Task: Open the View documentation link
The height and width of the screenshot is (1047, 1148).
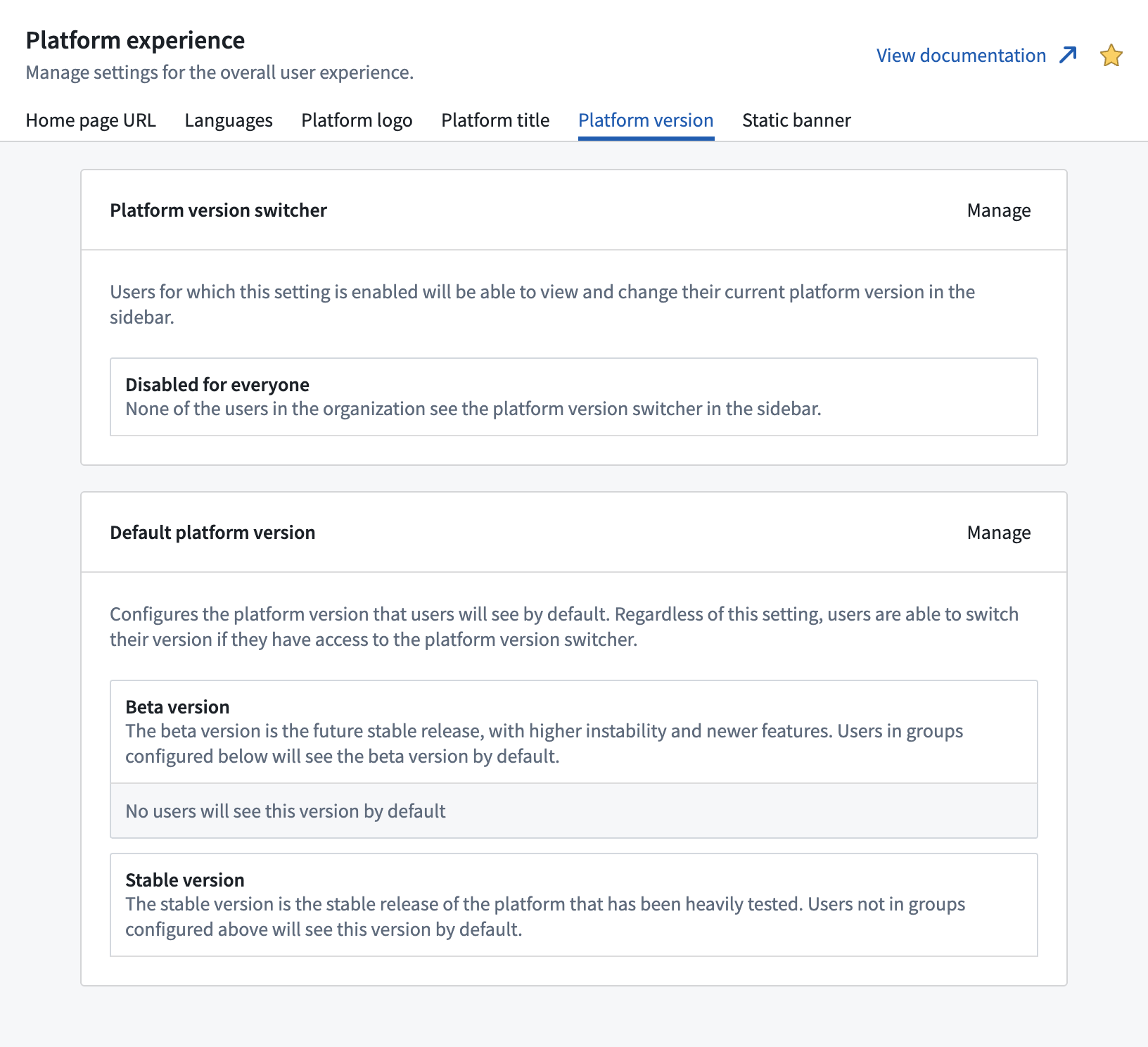Action: click(x=960, y=55)
